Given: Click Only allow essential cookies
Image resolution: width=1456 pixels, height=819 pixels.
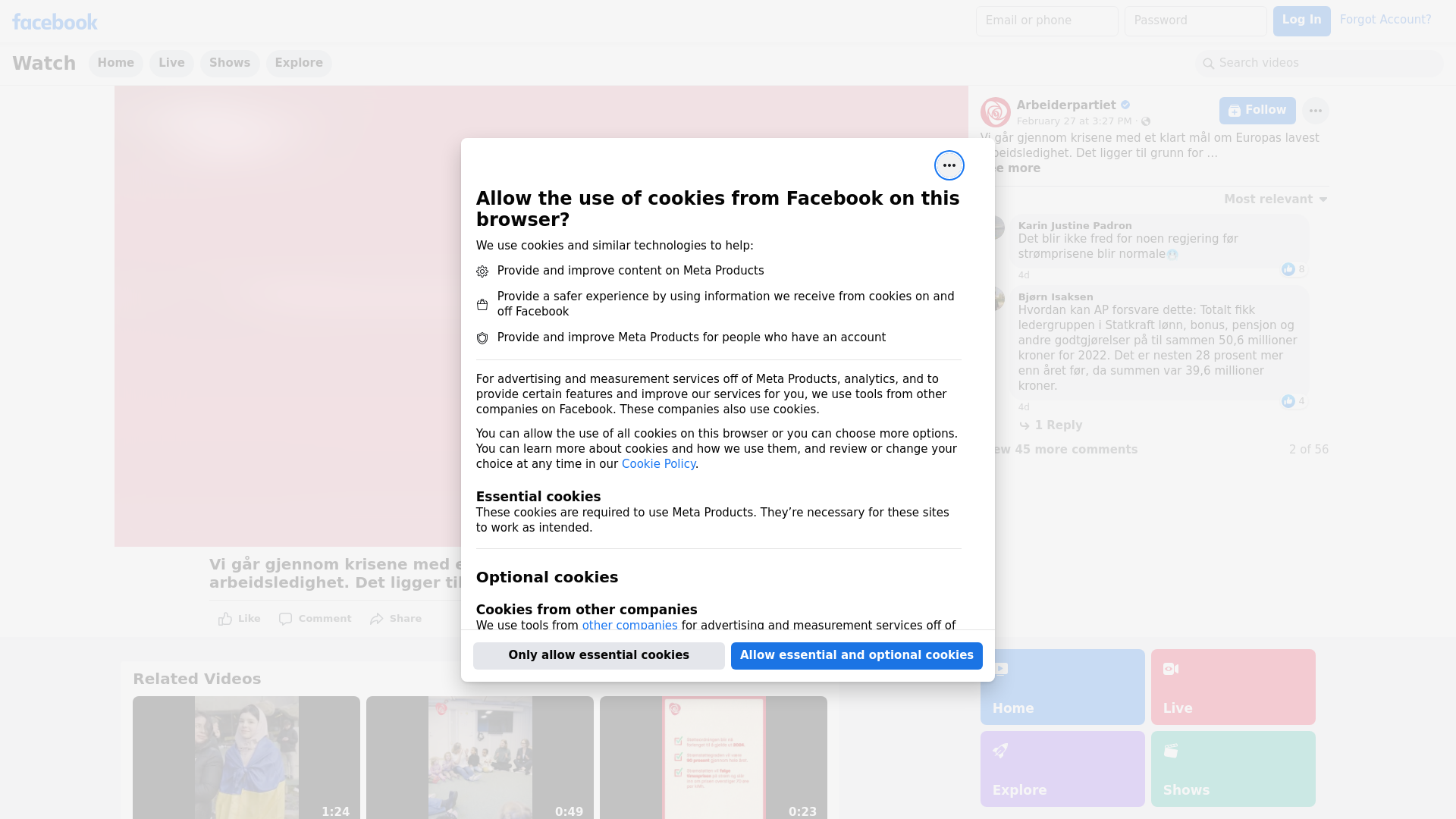Looking at the screenshot, I should pyautogui.click(x=599, y=656).
